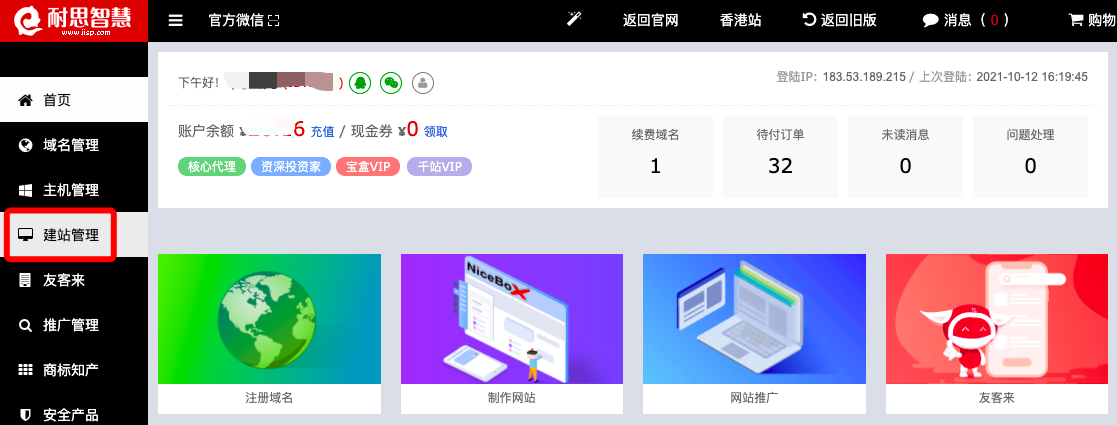Click the globe icon beside 域名管理
Screen dimensions: 1117x425
[x=26, y=145]
